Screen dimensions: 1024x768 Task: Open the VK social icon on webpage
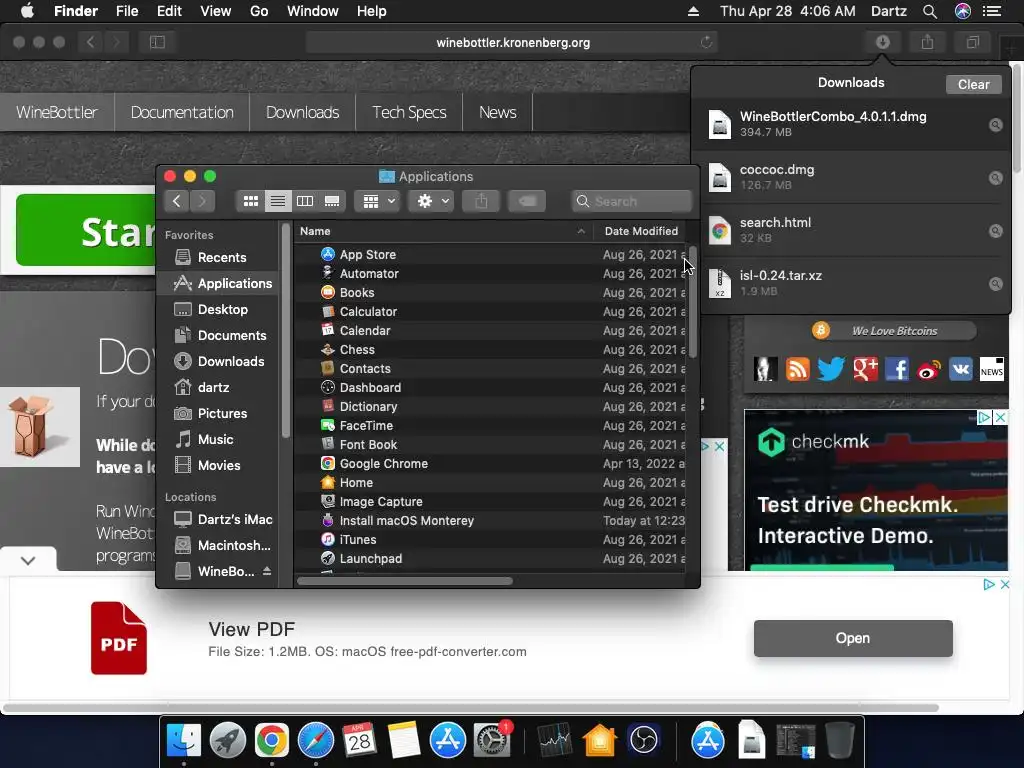click(960, 370)
